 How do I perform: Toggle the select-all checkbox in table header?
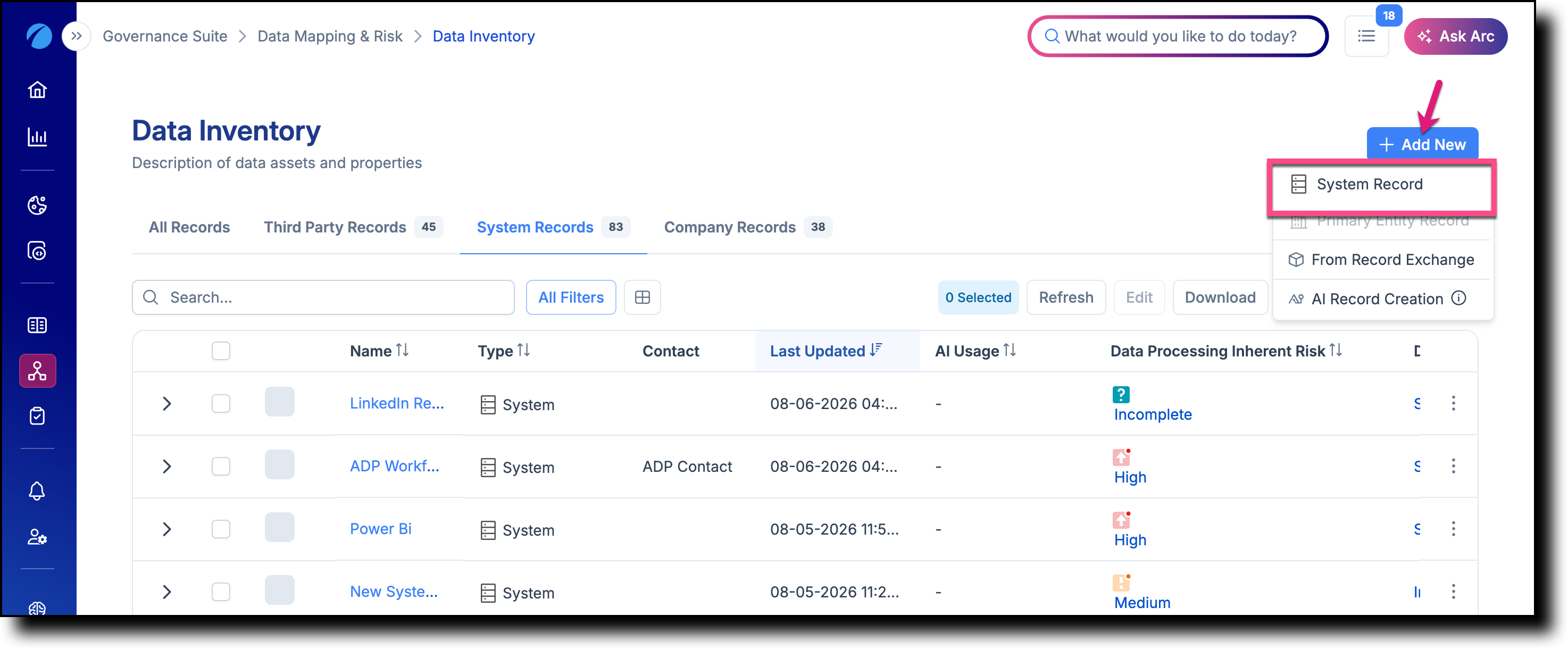pyautogui.click(x=221, y=351)
